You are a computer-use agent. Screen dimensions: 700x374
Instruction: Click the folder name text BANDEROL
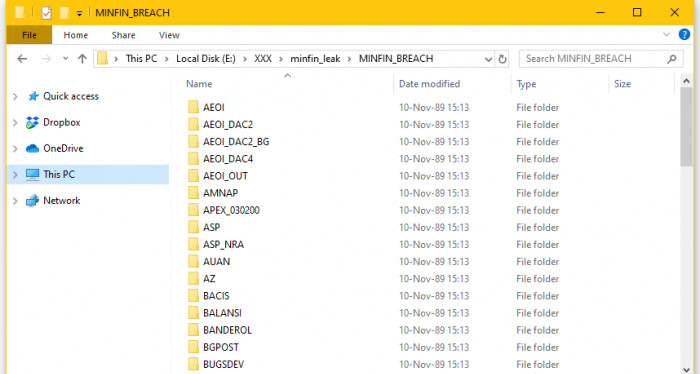227,330
